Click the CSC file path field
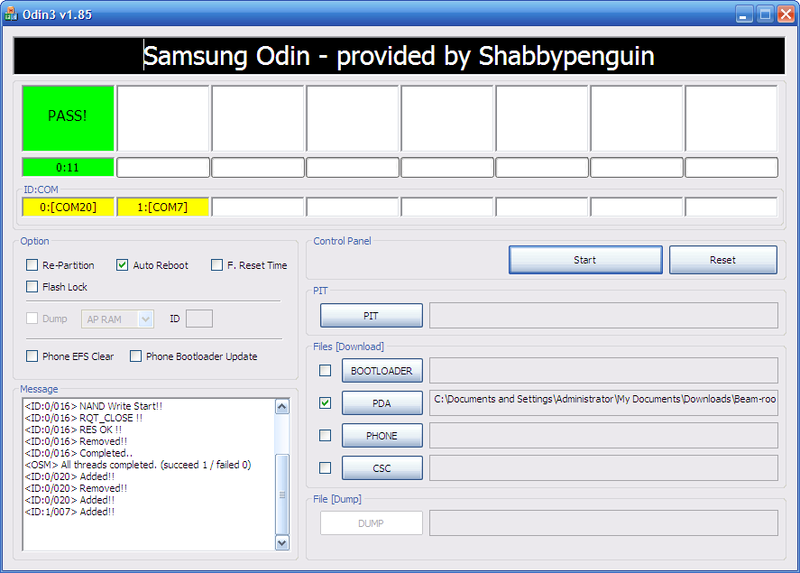Screen dimensions: 800x573 604,468
